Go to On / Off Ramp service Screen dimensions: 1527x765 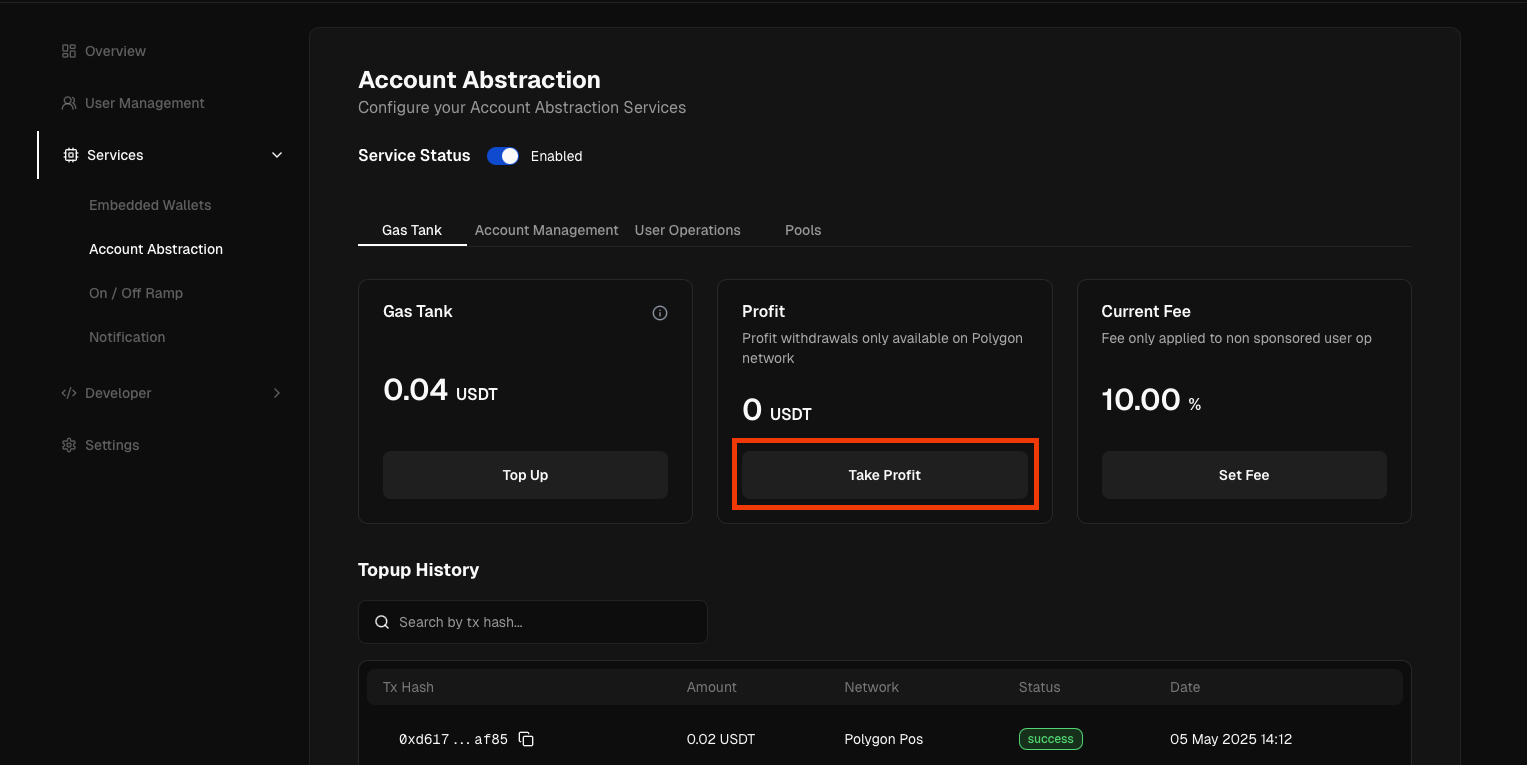[x=136, y=293]
